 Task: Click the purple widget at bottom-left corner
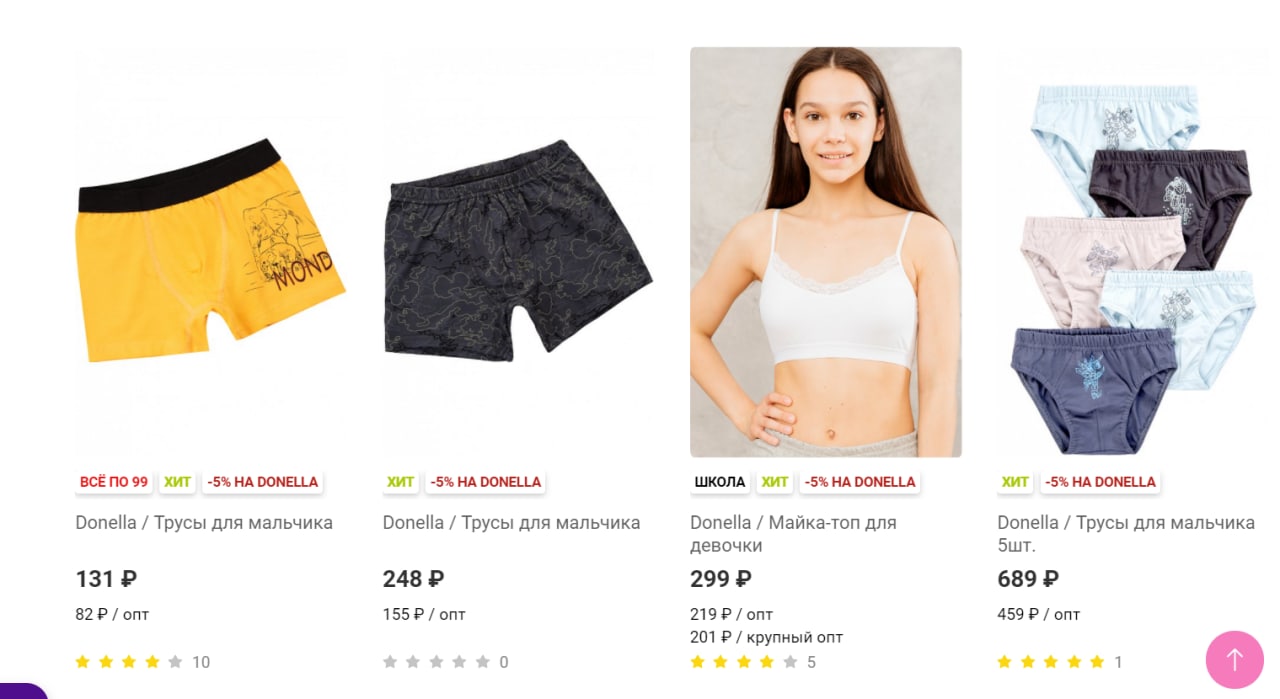pos(22,691)
